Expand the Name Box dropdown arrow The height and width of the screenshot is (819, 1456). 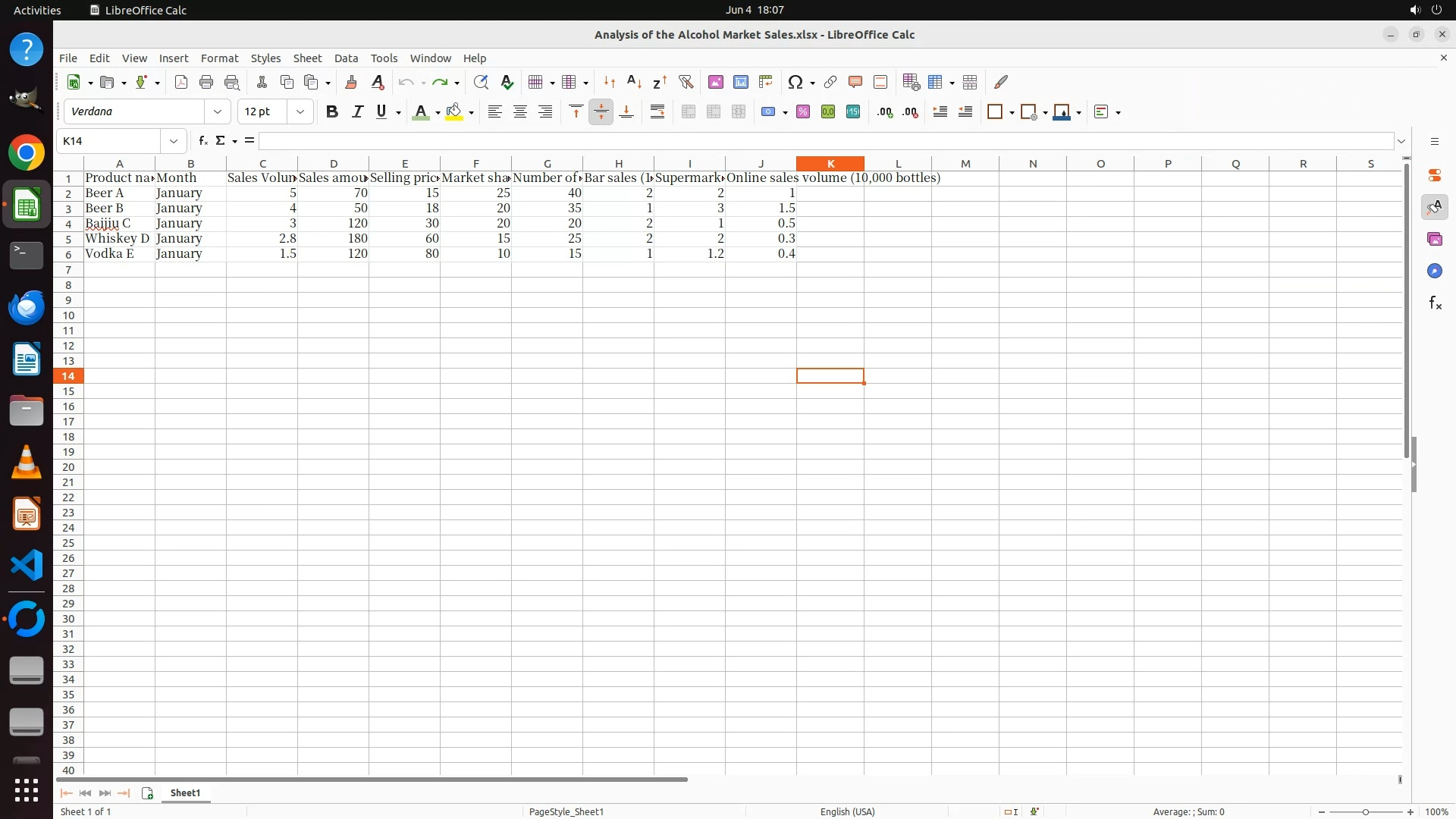click(174, 141)
